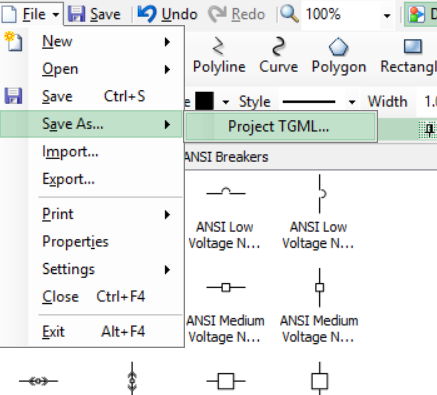Select the Curve drawing tool
Image resolution: width=437 pixels, height=395 pixels.
pyautogui.click(x=278, y=56)
